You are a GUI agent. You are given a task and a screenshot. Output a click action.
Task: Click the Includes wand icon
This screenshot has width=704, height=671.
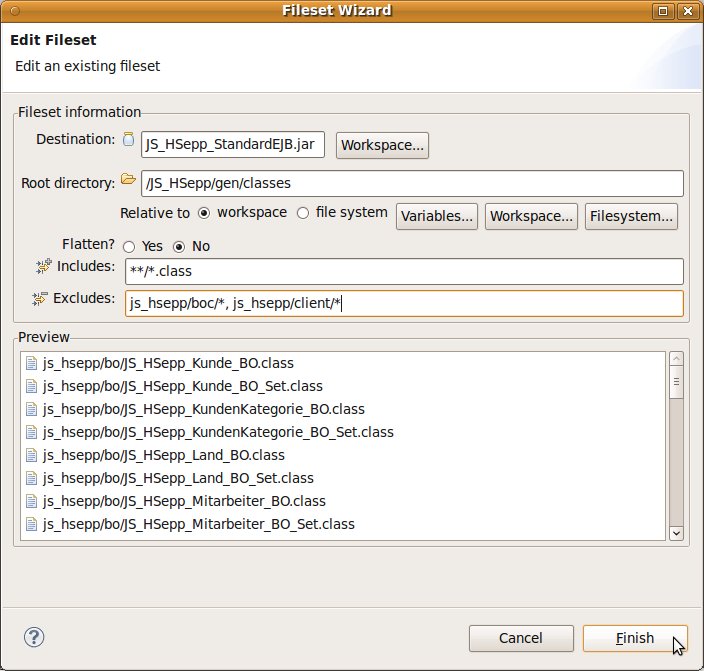click(x=43, y=266)
